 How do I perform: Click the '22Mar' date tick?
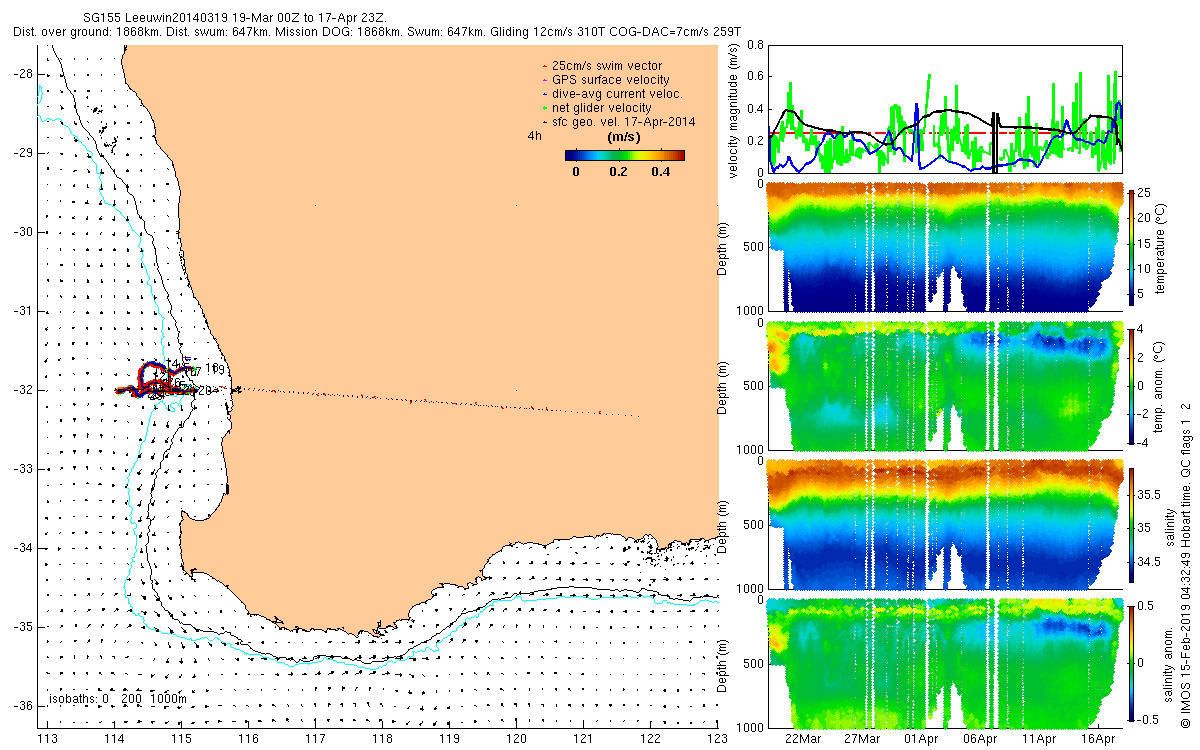[x=804, y=739]
